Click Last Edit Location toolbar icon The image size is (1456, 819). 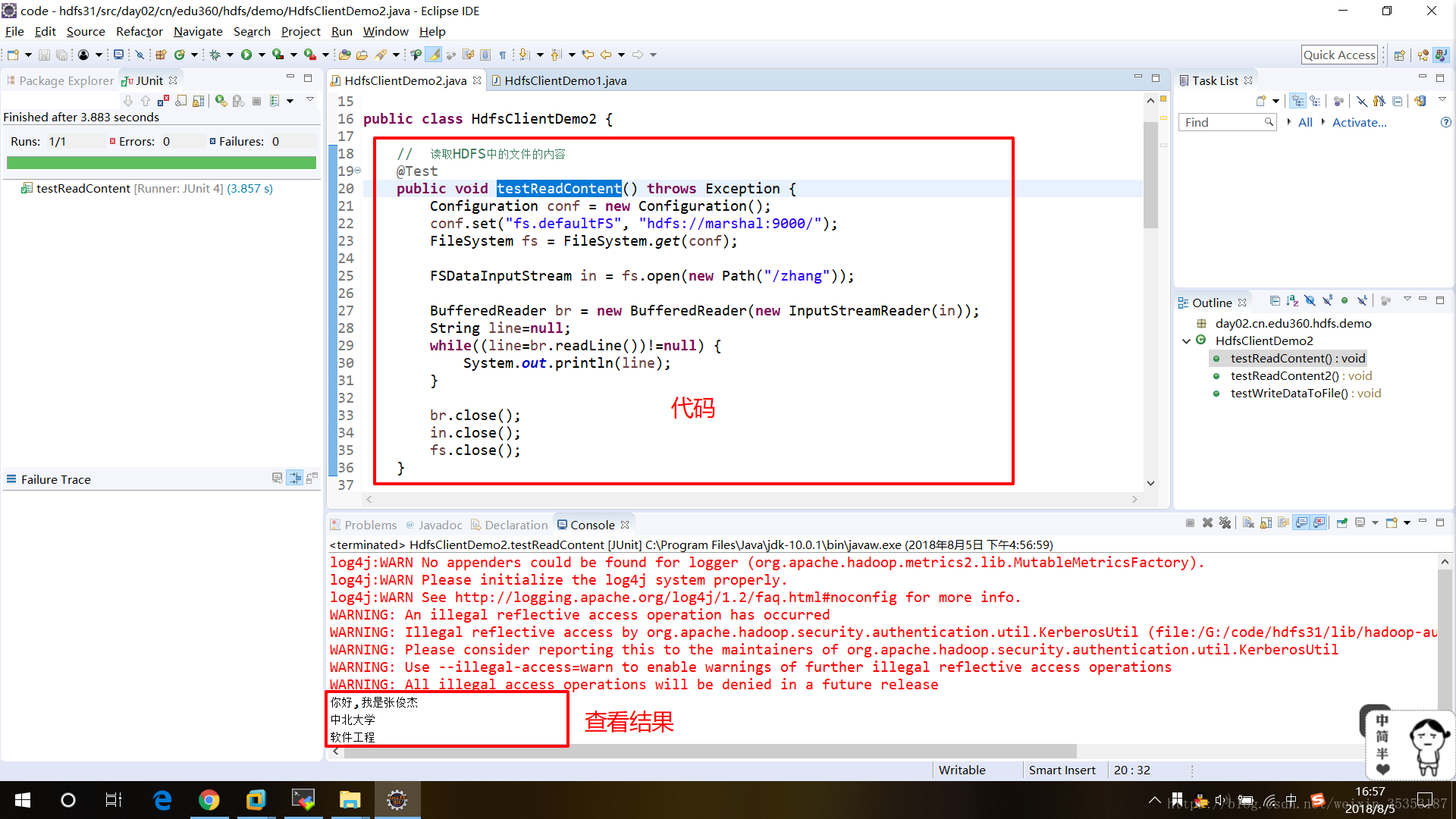(588, 55)
